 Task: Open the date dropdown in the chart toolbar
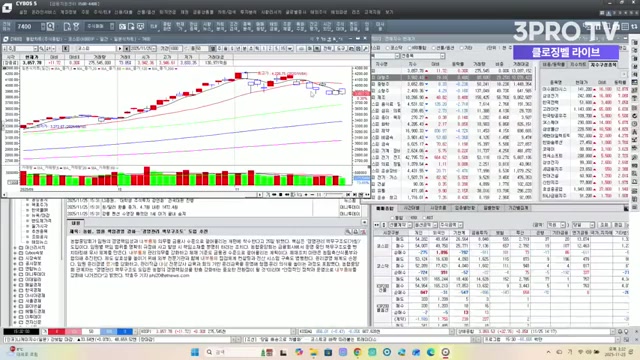coord(154,49)
